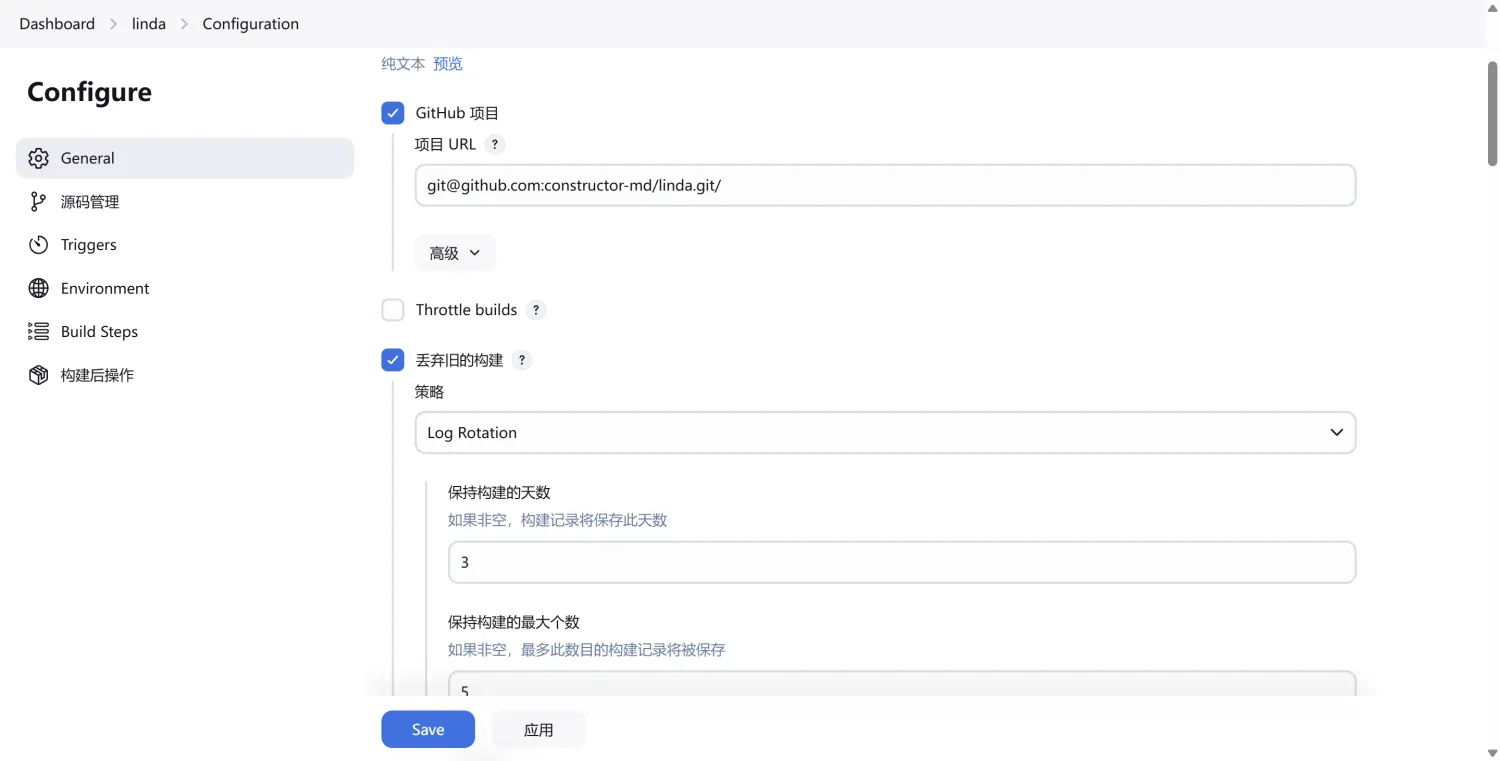Click the Build Steps list icon
The image size is (1500, 761).
pyautogui.click(x=38, y=331)
